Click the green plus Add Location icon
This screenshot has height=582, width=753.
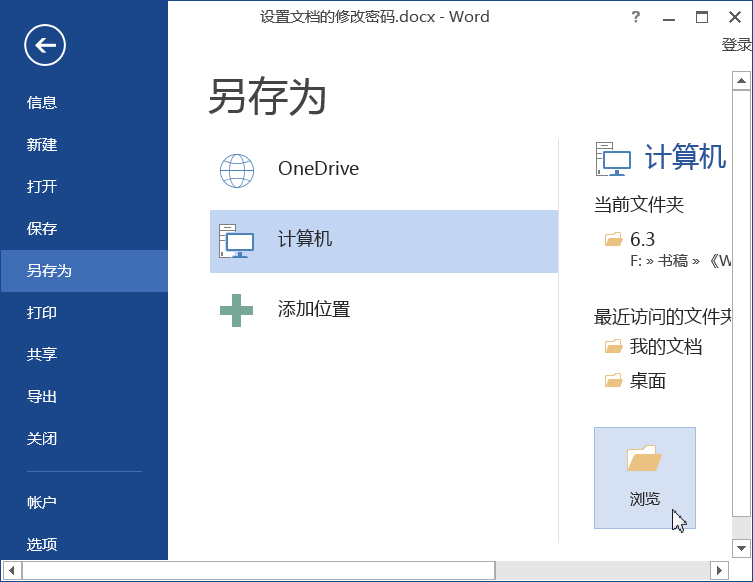tap(236, 310)
